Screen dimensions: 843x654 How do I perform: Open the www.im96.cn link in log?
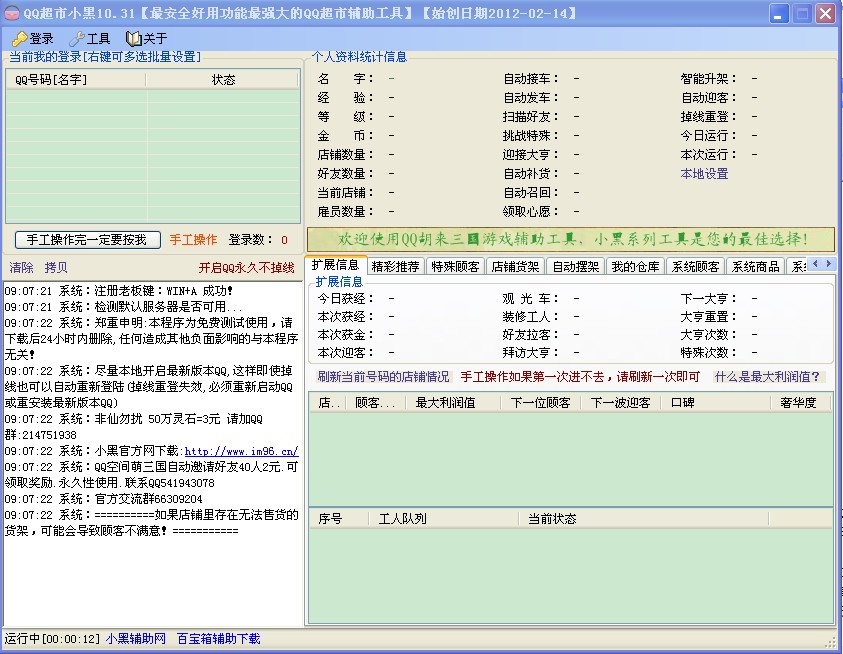241,451
